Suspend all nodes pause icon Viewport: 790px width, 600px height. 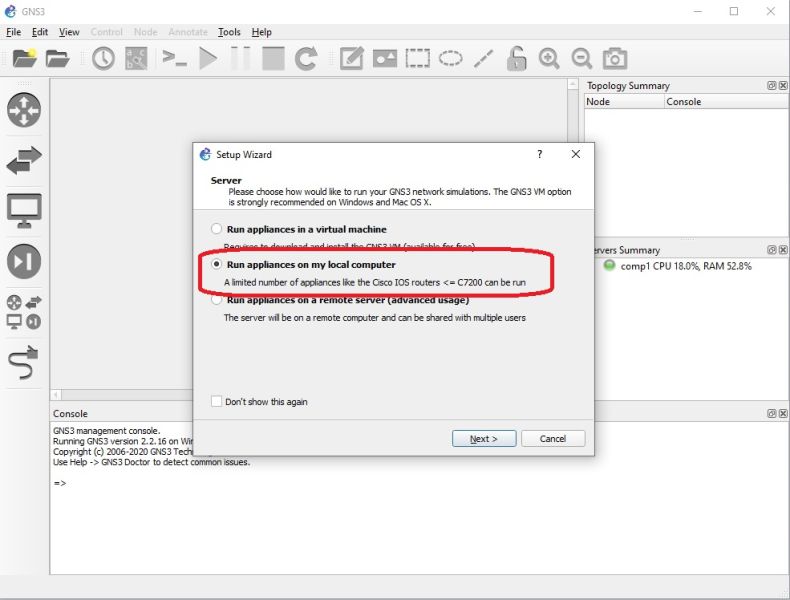tap(240, 58)
